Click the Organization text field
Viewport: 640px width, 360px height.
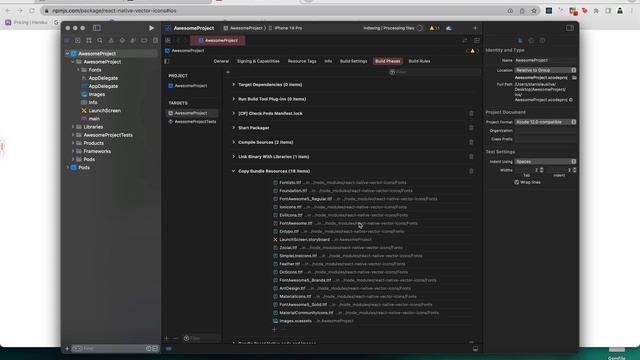545,131
